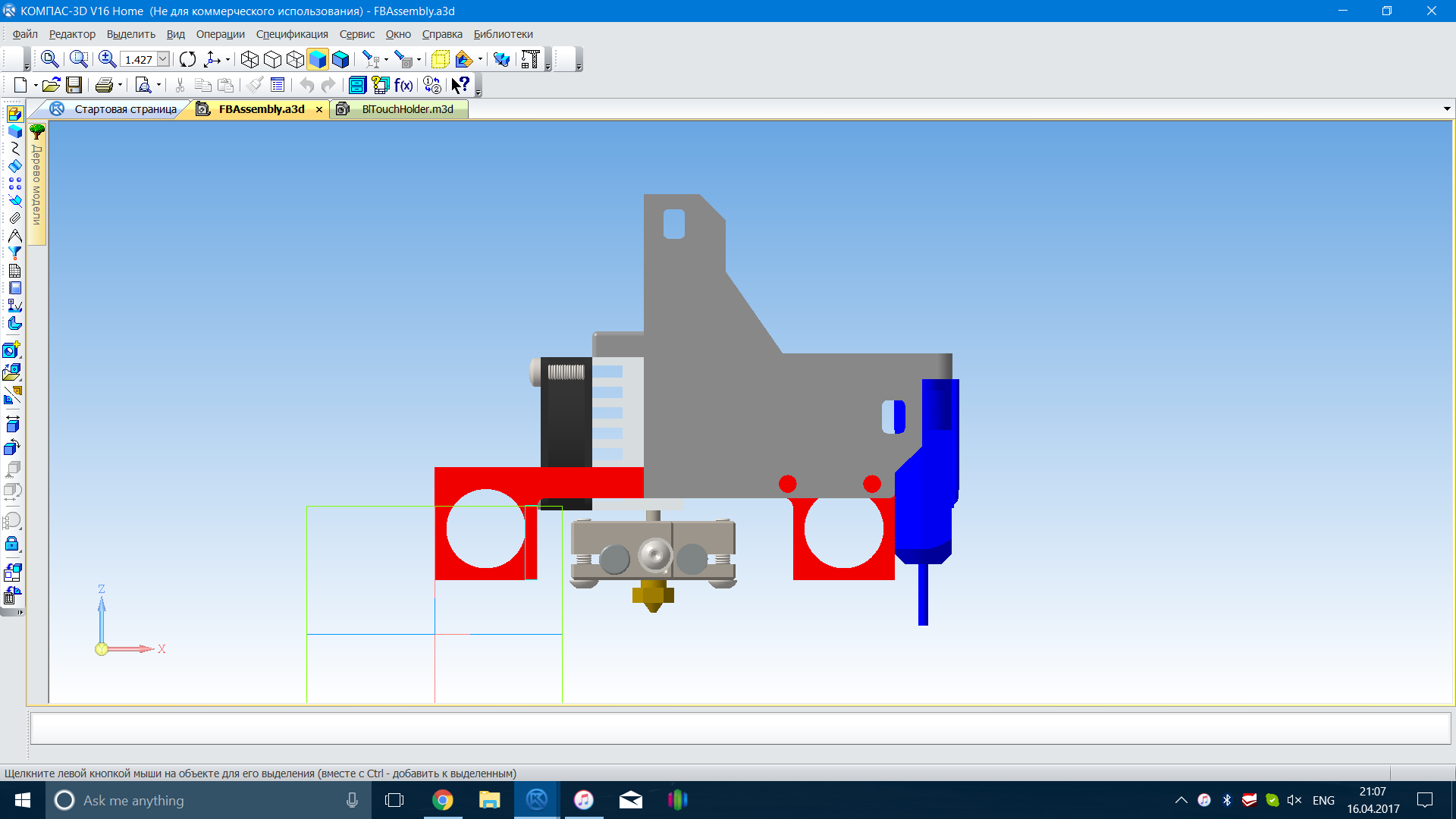Open Chrome from the taskbar
This screenshot has height=819, width=1456.
(x=442, y=800)
